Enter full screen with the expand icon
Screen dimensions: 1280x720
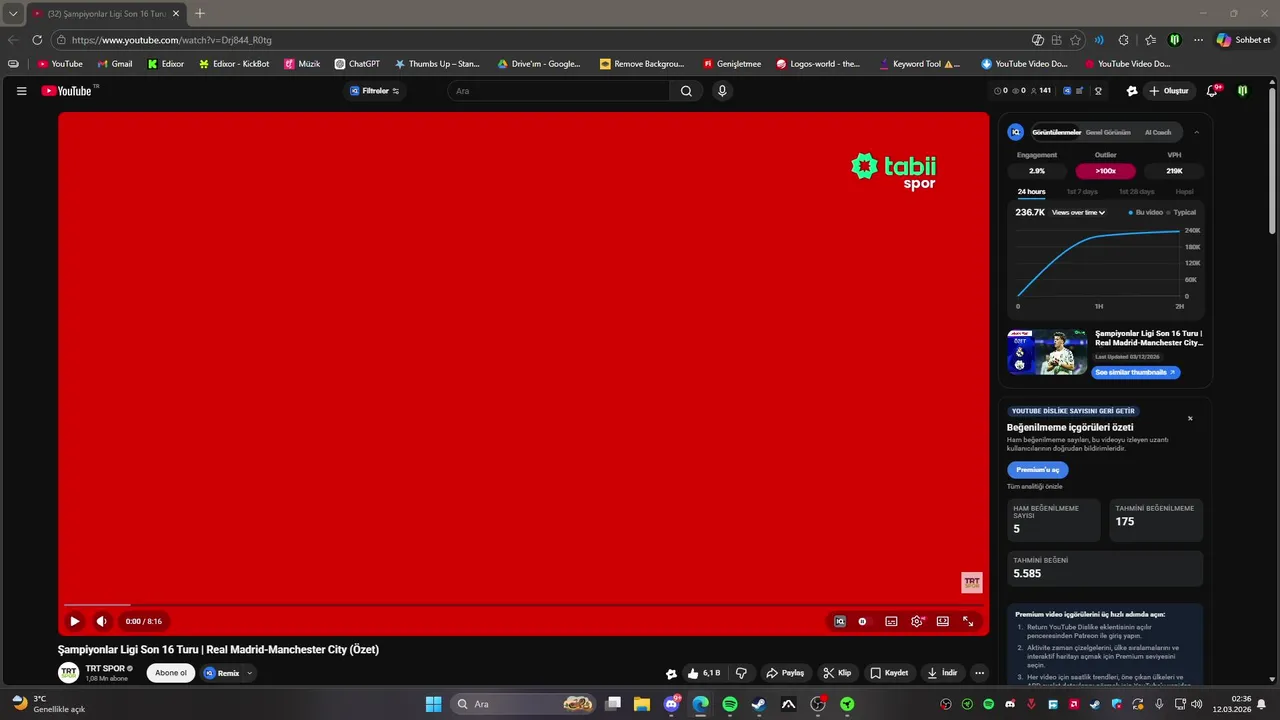[x=968, y=621]
